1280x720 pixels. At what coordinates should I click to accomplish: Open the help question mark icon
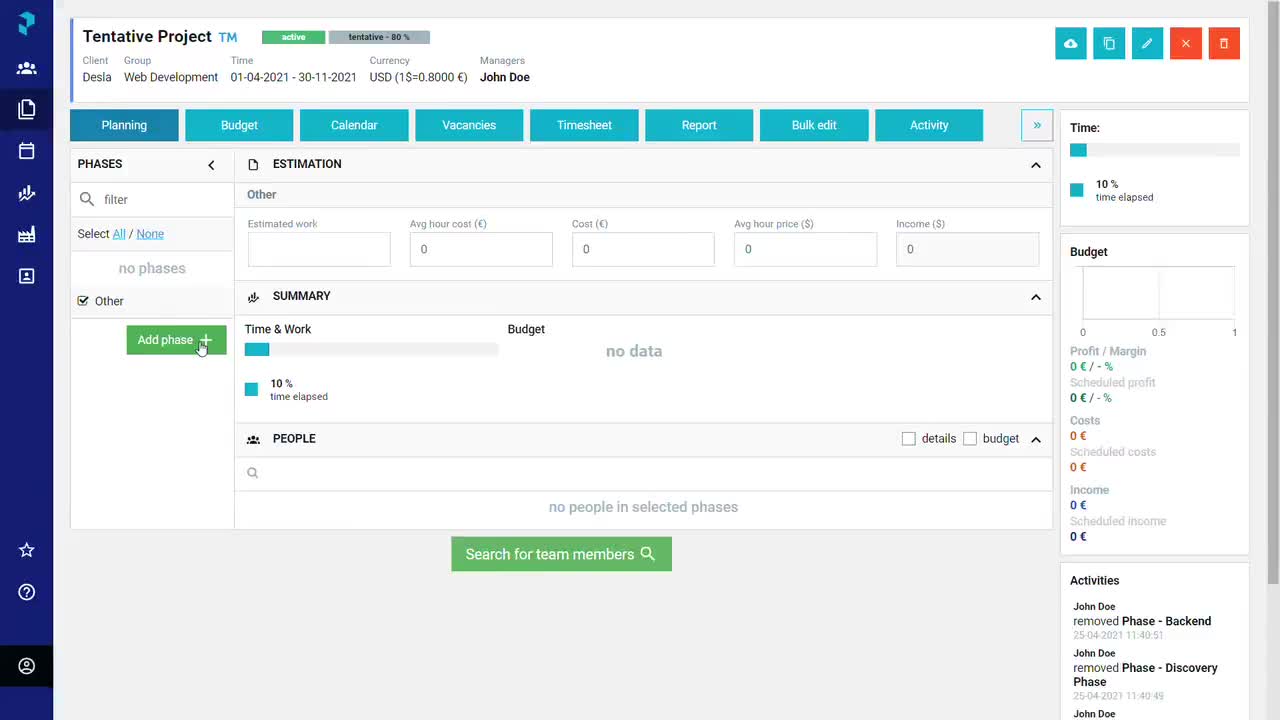[x=27, y=592]
